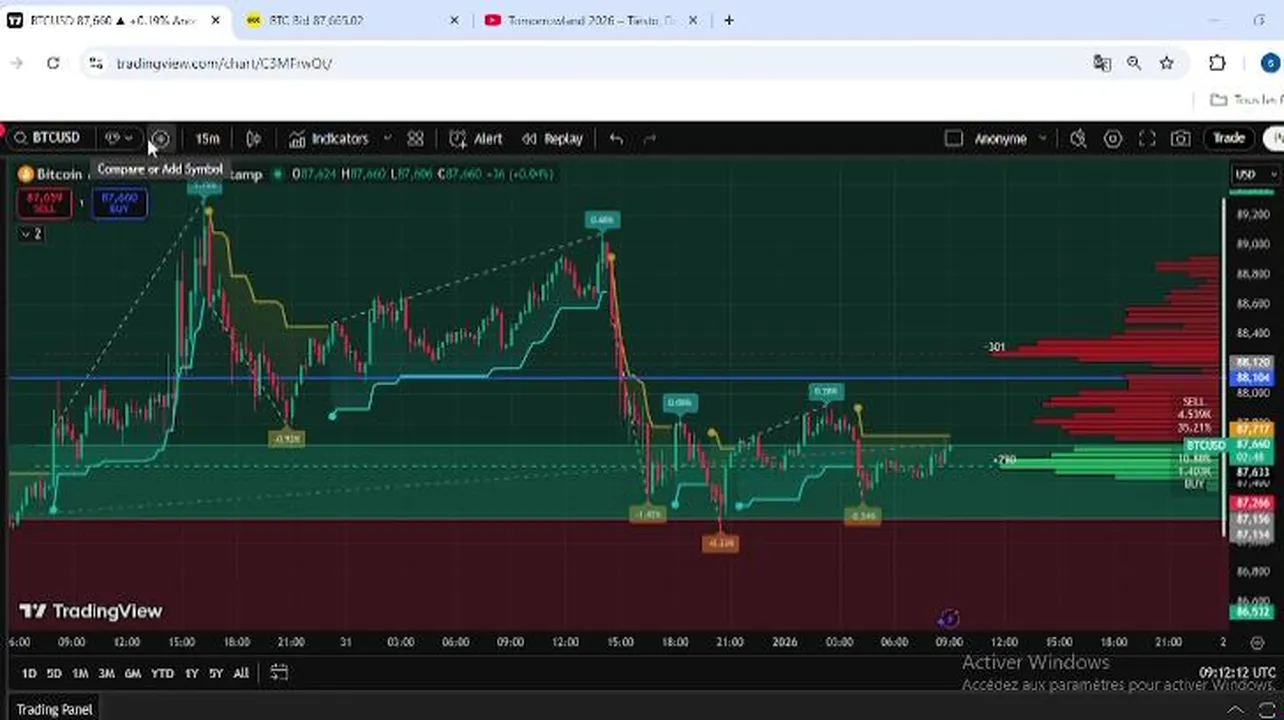Click the blue BUY price button
Viewport: 1284px width, 720px height.
119,203
